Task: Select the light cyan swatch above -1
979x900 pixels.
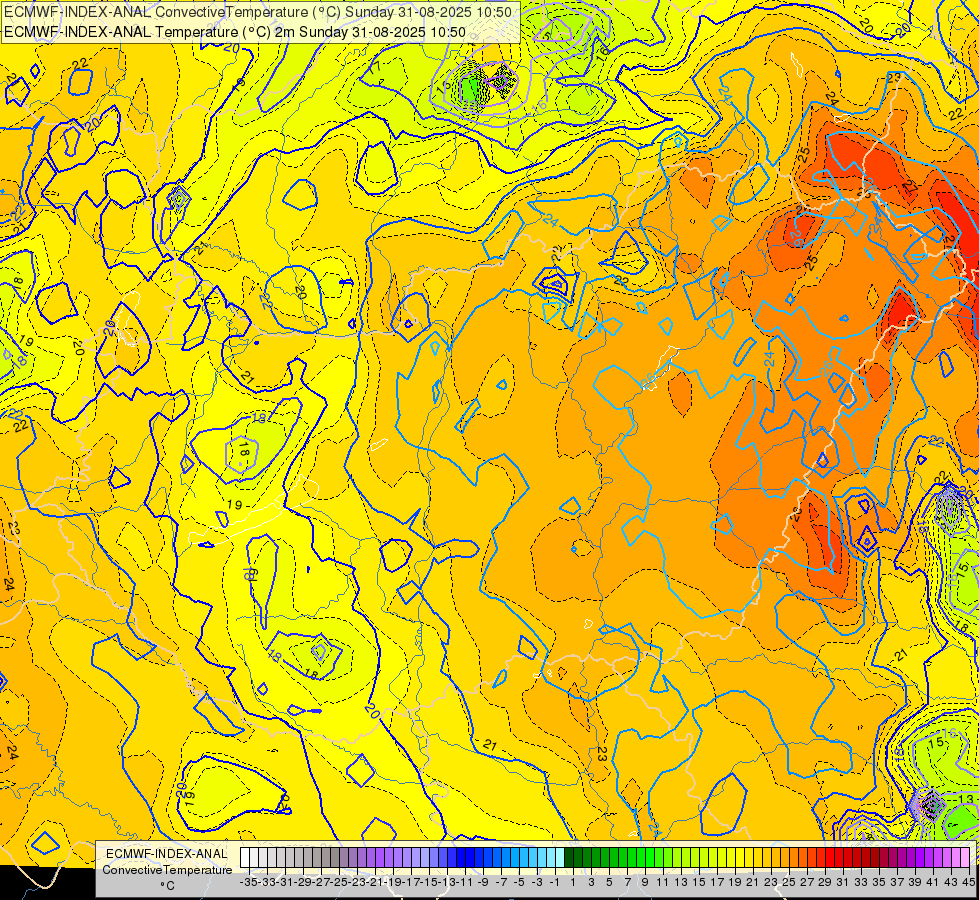Action: tap(560, 858)
